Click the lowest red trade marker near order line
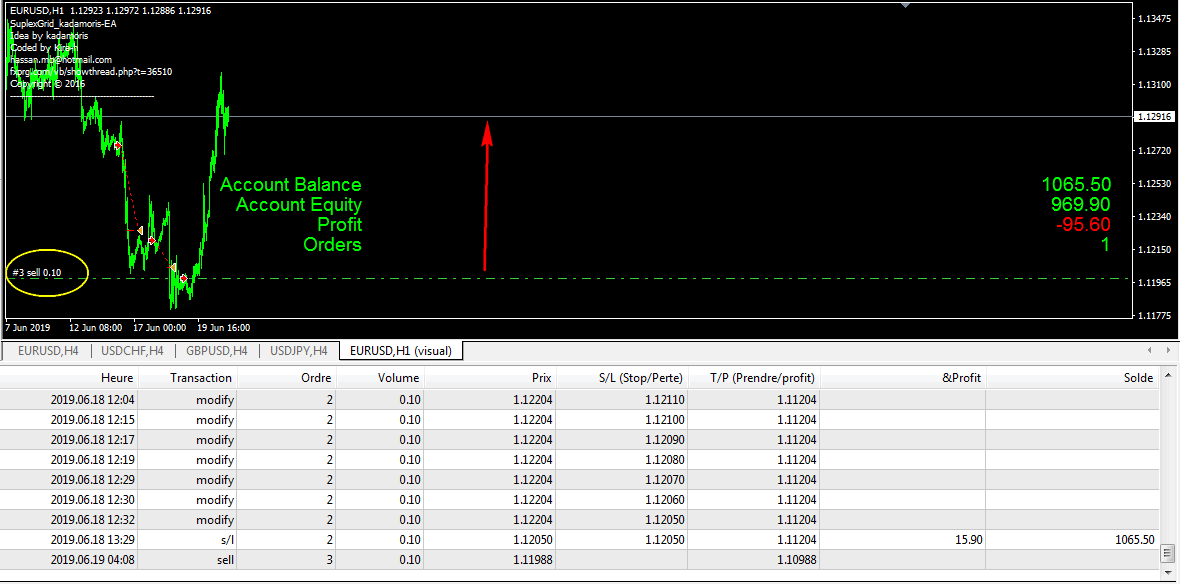This screenshot has height=584, width=1180. coord(184,278)
